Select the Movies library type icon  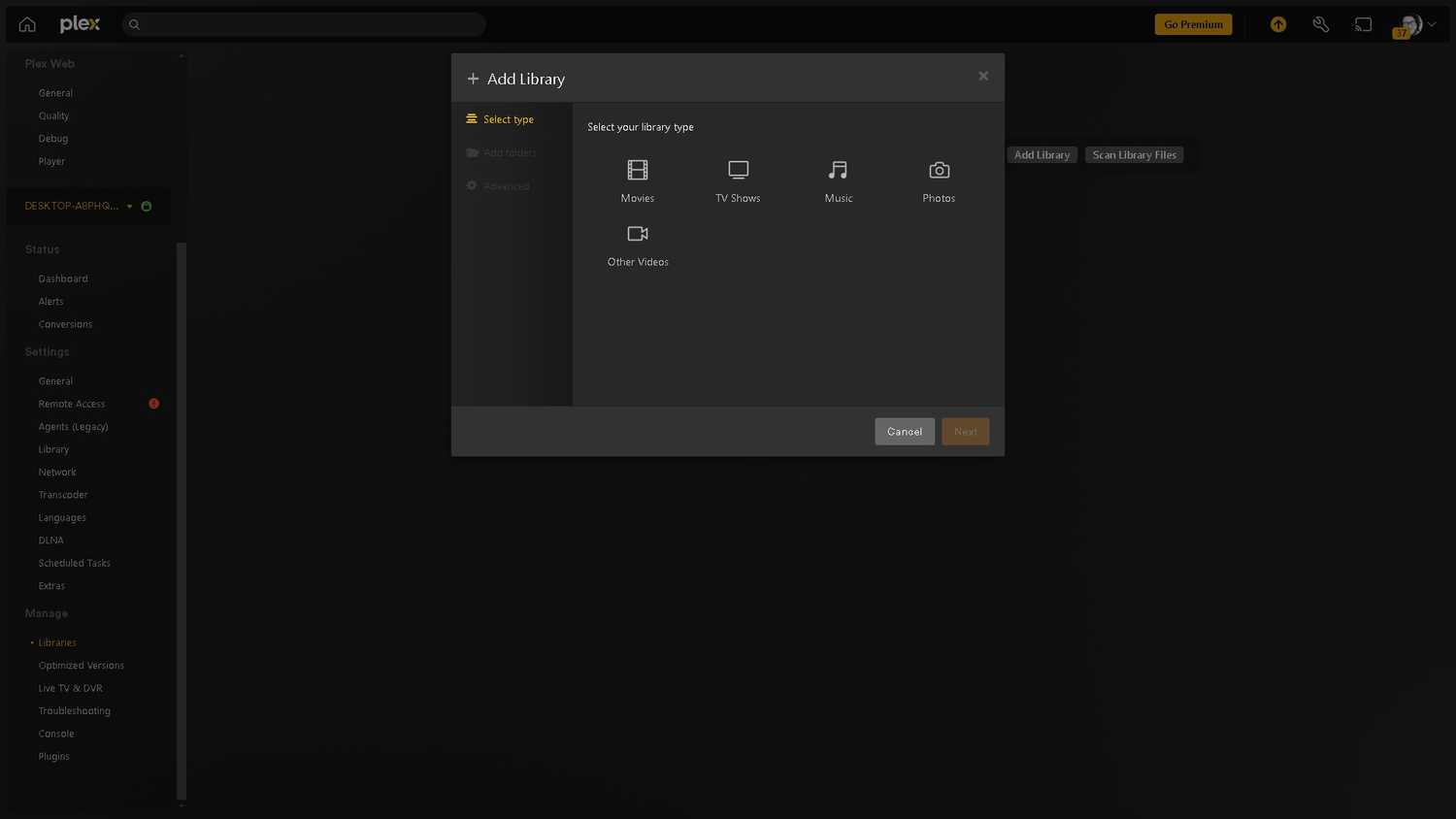[637, 171]
